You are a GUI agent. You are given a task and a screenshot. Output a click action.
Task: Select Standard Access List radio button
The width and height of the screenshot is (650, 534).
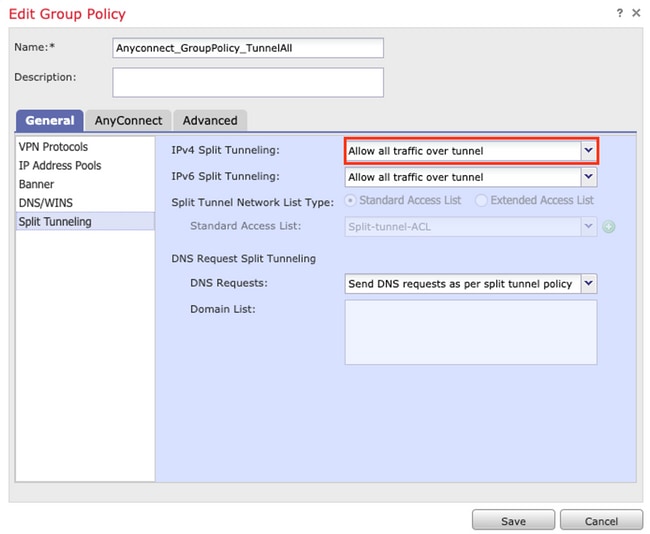click(x=350, y=201)
